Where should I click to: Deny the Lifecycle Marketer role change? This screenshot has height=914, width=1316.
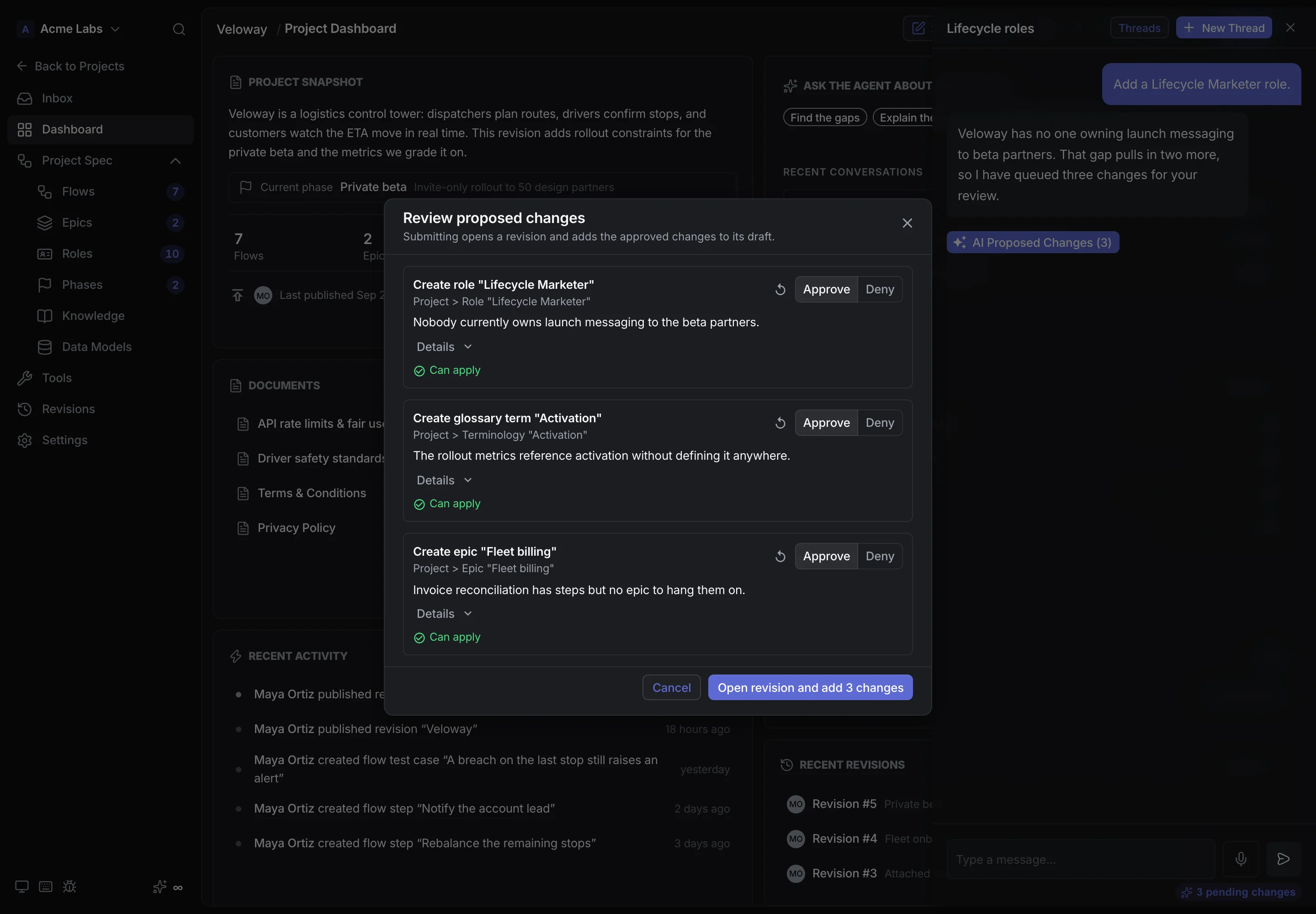pos(880,290)
